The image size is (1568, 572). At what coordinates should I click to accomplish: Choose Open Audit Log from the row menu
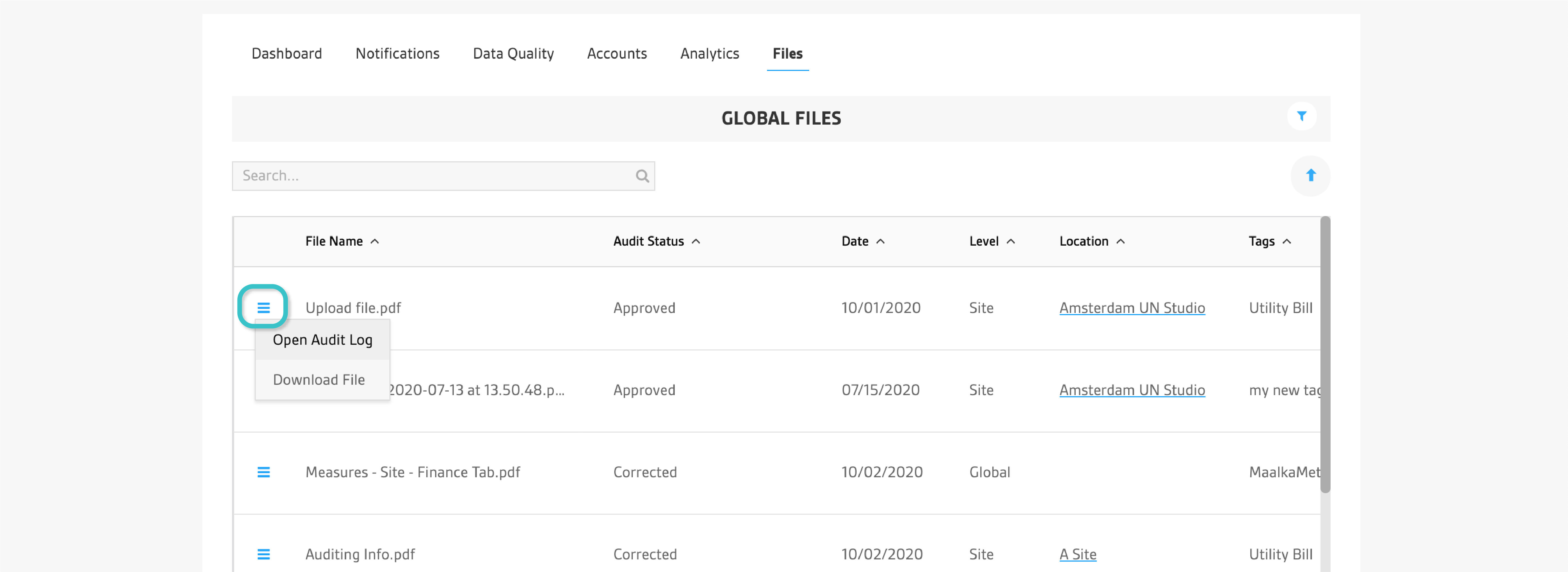322,340
